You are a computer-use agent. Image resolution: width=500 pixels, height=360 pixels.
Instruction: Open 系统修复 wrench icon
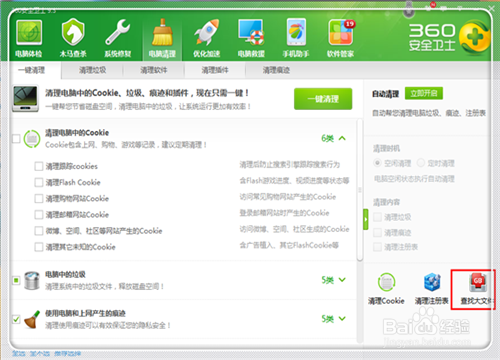117,32
